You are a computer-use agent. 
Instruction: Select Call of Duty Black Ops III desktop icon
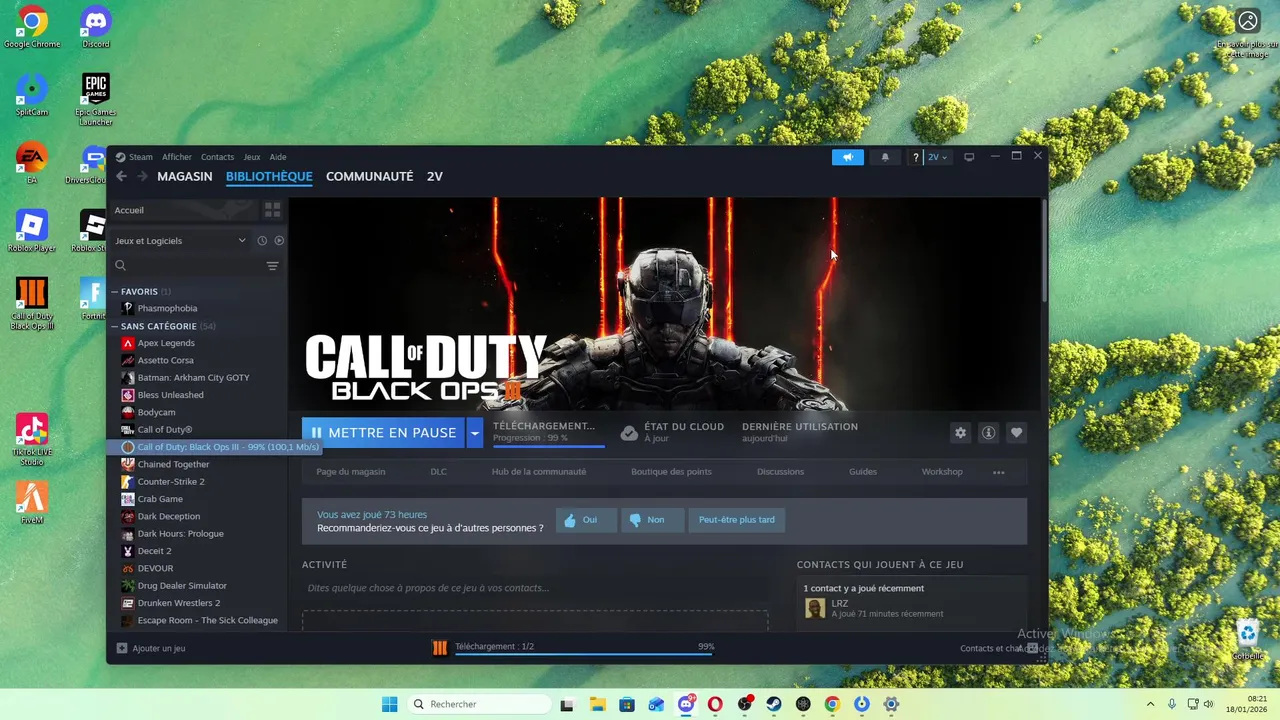pos(32,304)
